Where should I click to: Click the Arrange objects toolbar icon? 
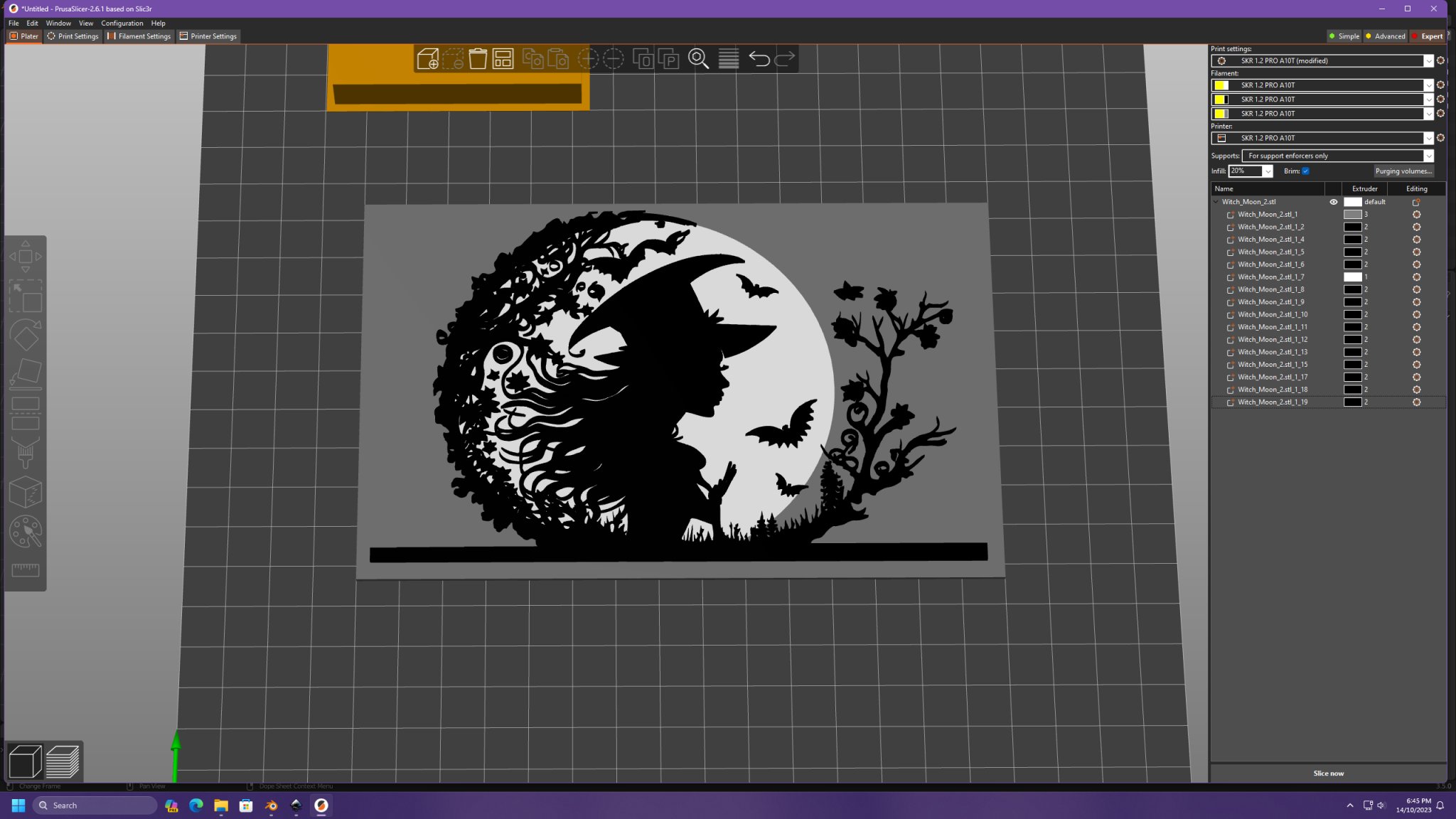click(x=503, y=59)
